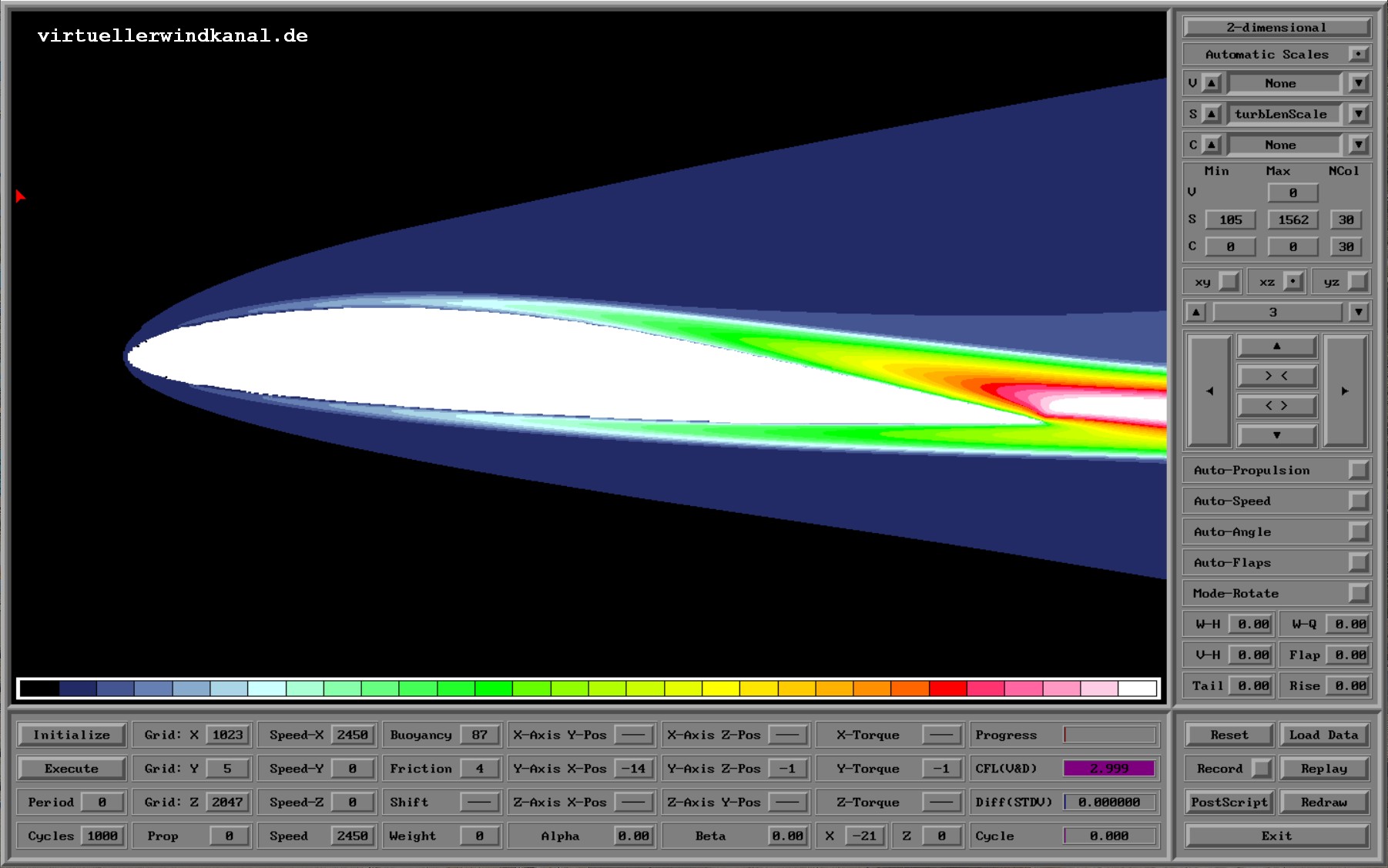Click the bright green swatch in color scale

coord(494,688)
